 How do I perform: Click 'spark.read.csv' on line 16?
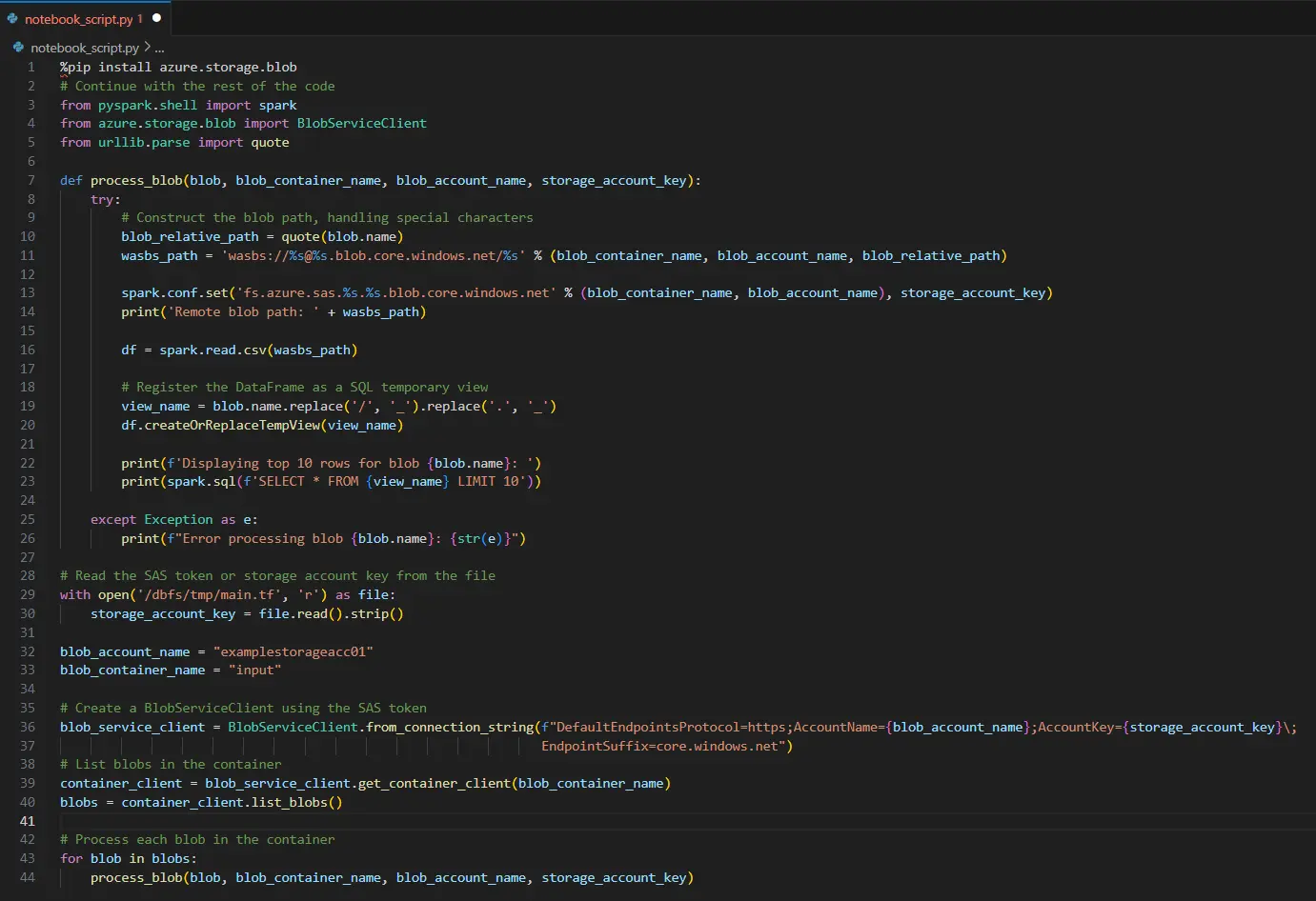[x=213, y=350]
